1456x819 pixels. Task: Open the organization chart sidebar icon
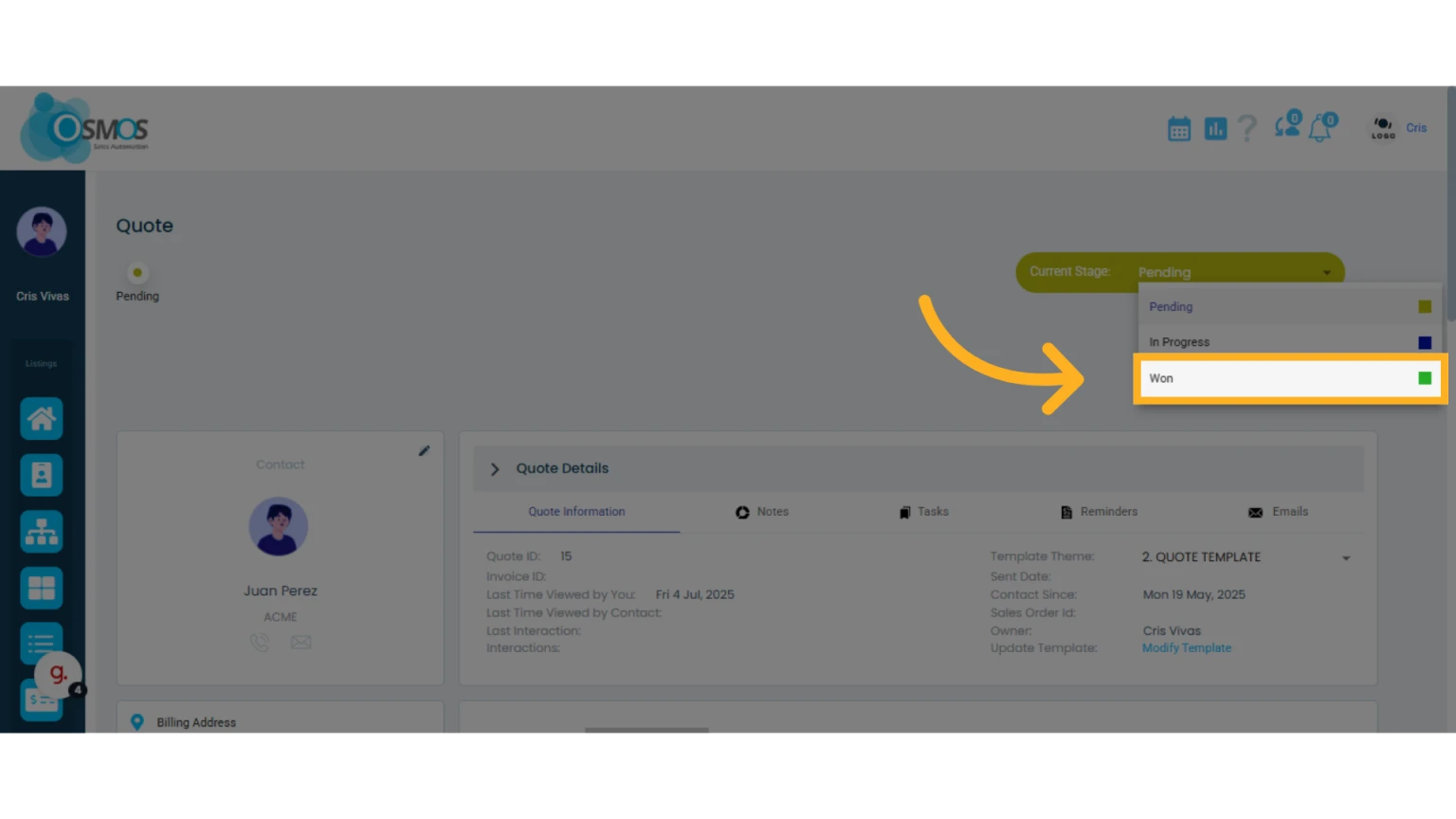click(x=42, y=532)
